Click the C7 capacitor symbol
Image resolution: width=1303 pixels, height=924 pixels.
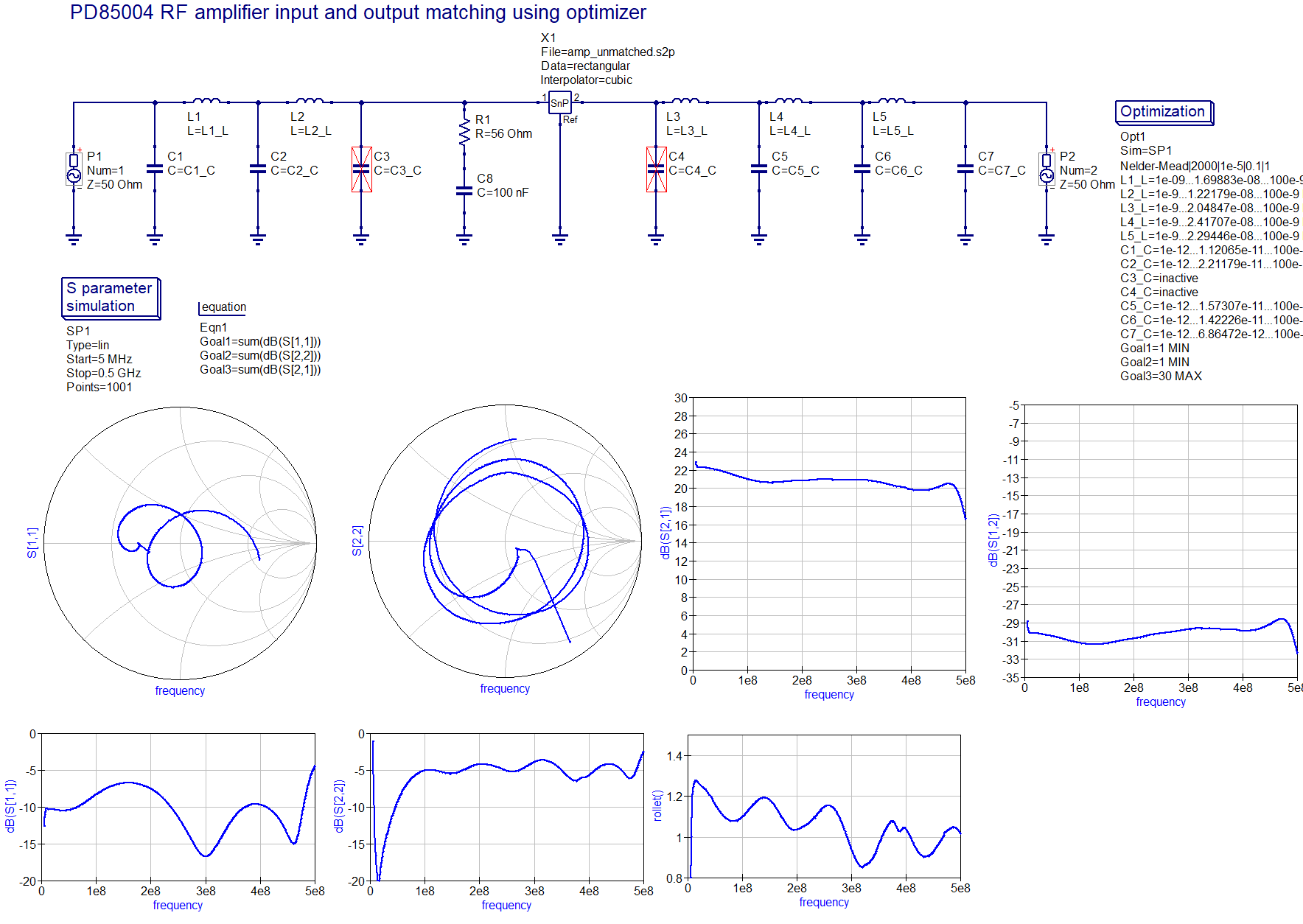tap(965, 169)
